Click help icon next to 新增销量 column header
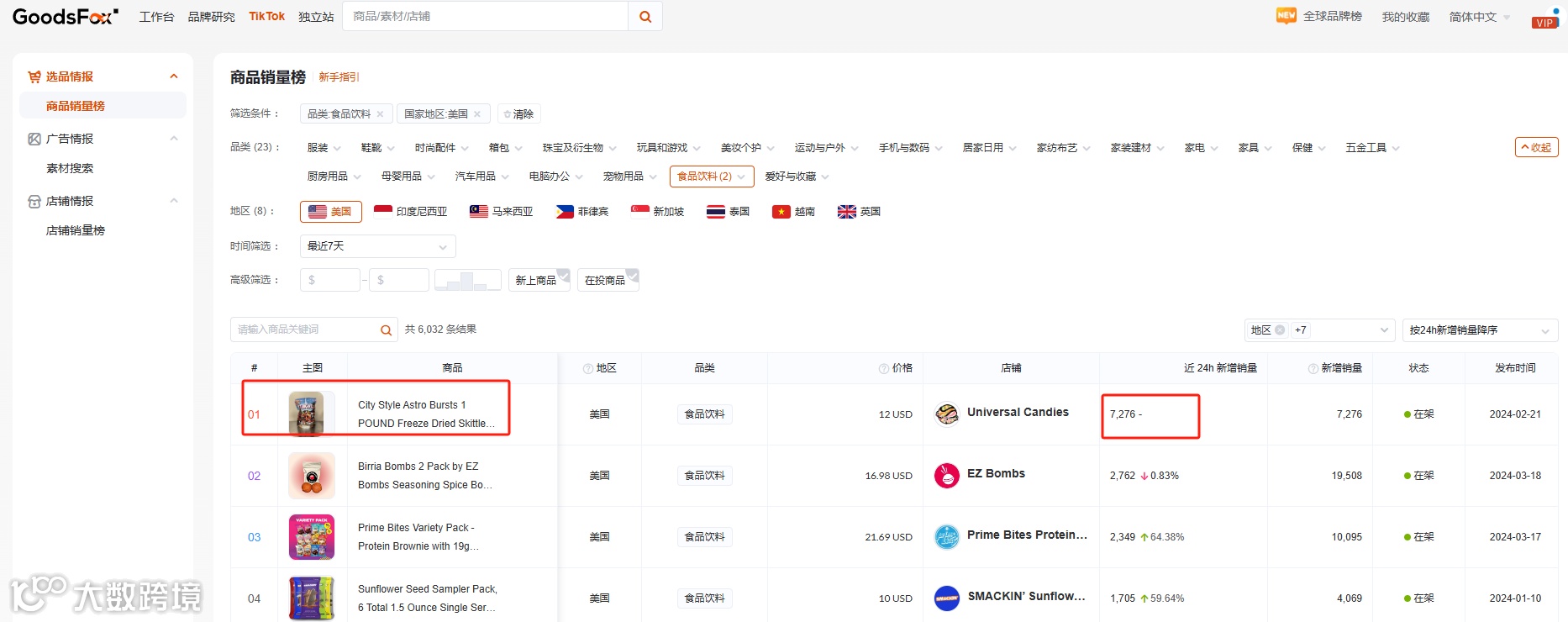Screen dimensions: 1568x622 (x=1313, y=368)
